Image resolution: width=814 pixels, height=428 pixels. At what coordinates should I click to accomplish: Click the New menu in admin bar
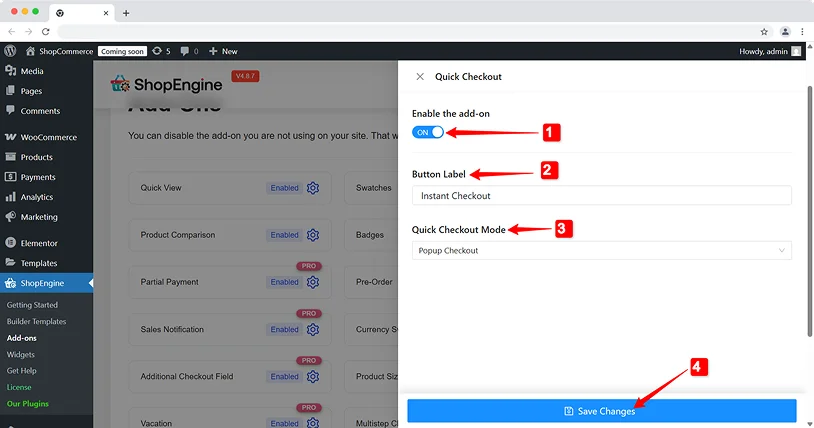[223, 51]
